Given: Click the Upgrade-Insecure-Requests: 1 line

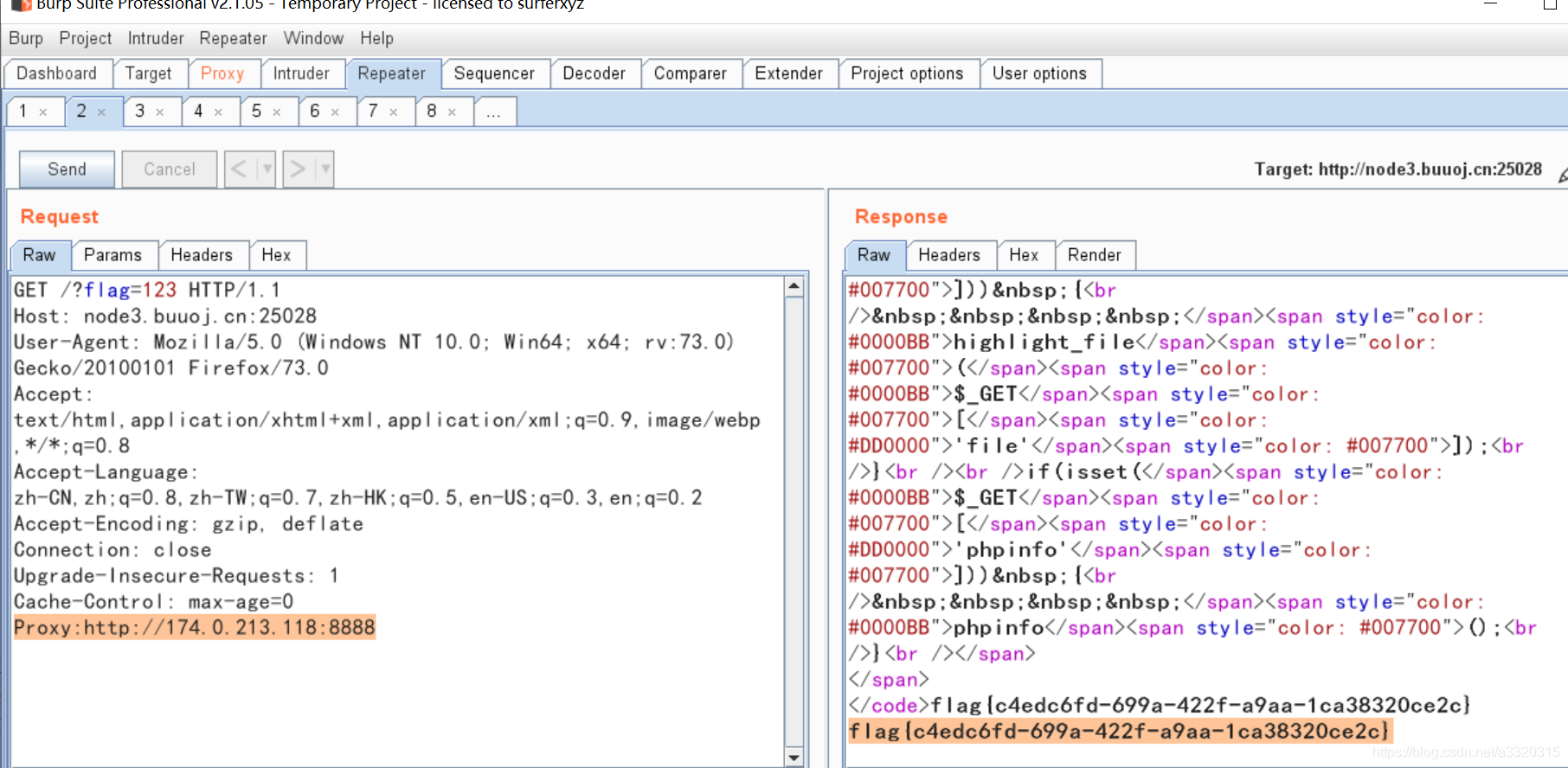Looking at the screenshot, I should point(177,575).
